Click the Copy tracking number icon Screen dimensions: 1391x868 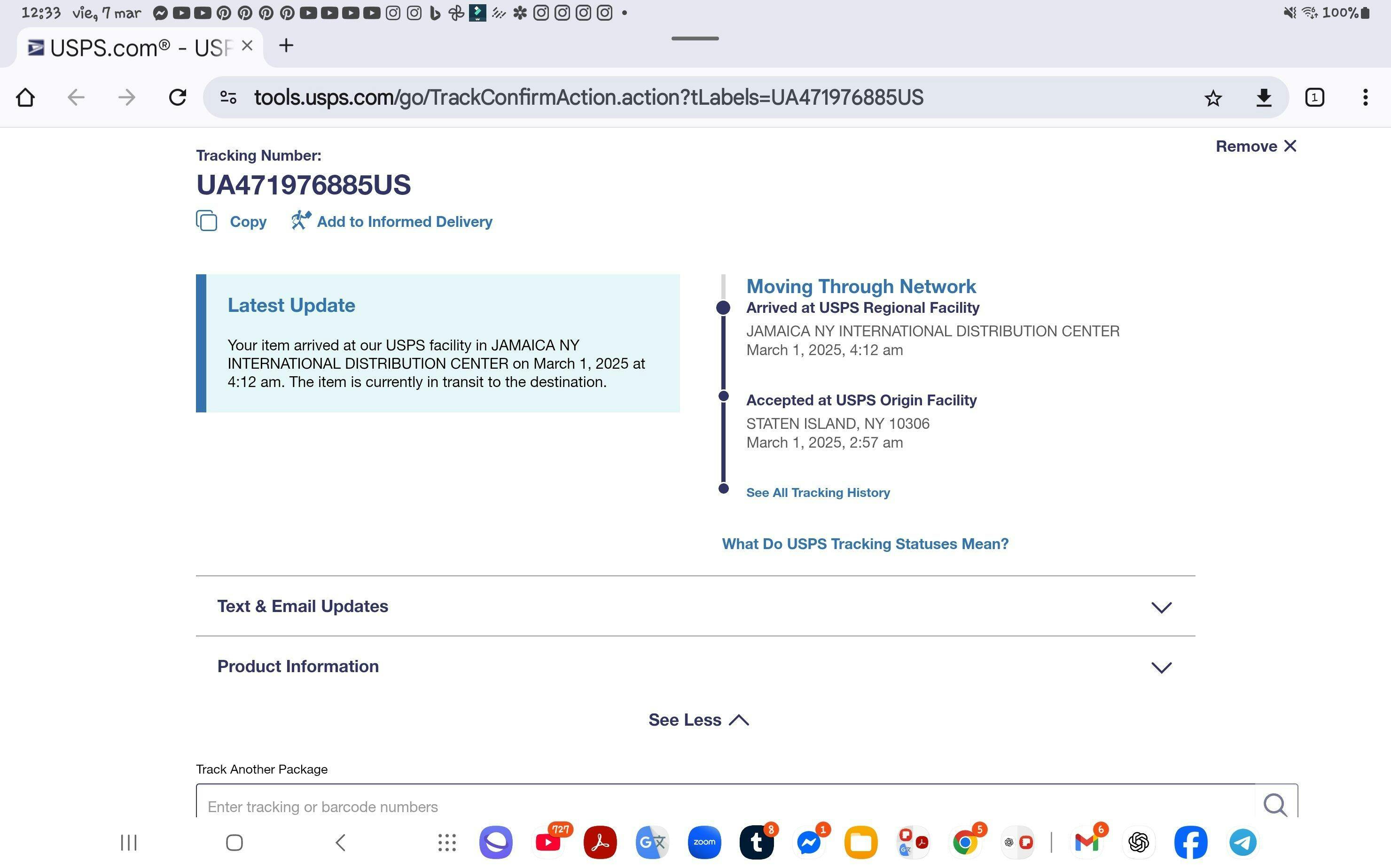(x=207, y=221)
